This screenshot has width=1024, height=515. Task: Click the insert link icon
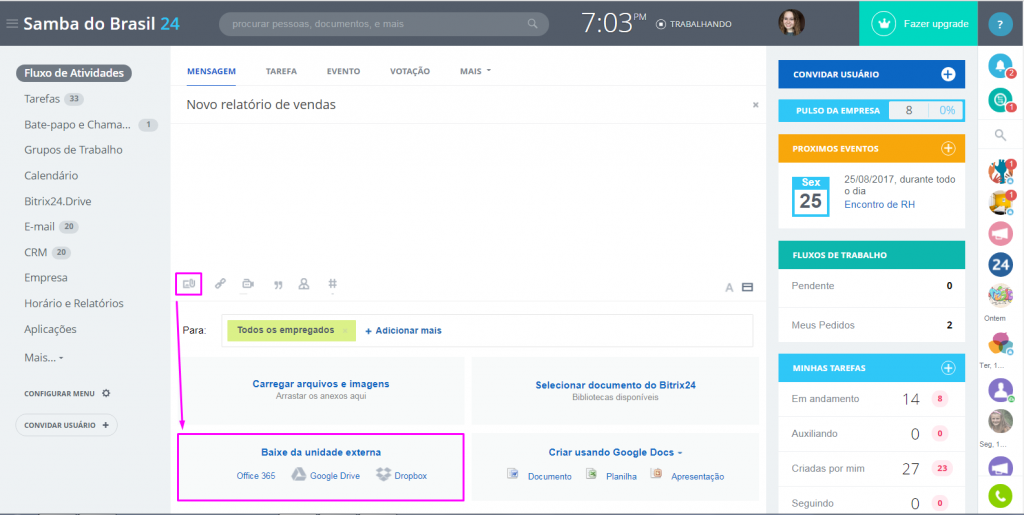pos(221,283)
